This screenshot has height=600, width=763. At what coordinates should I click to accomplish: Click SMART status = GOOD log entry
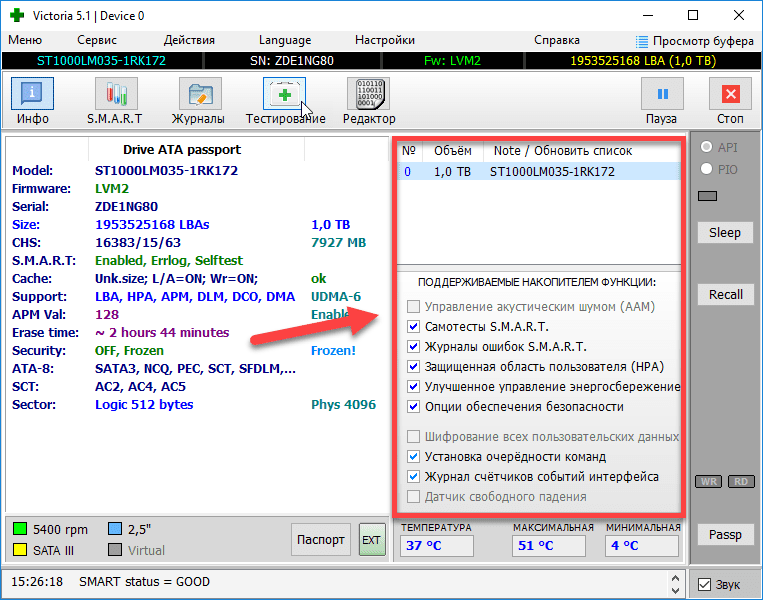click(145, 582)
